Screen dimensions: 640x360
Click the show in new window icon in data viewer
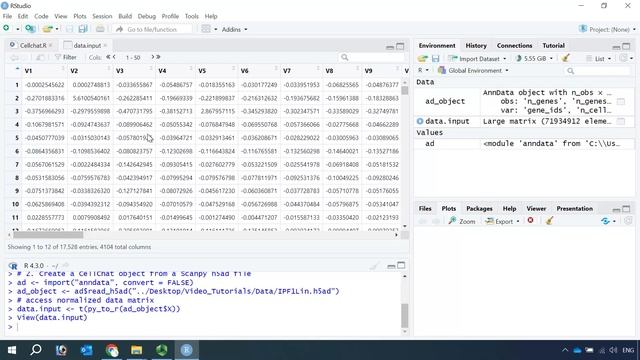coord(40,57)
